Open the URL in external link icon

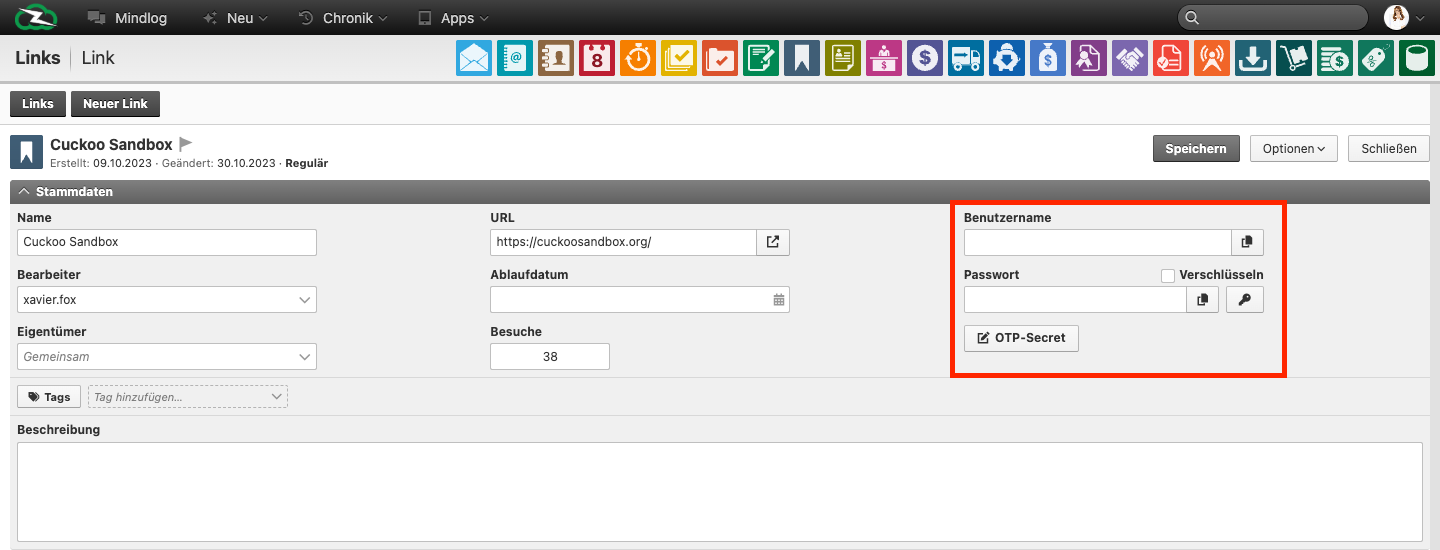[773, 242]
